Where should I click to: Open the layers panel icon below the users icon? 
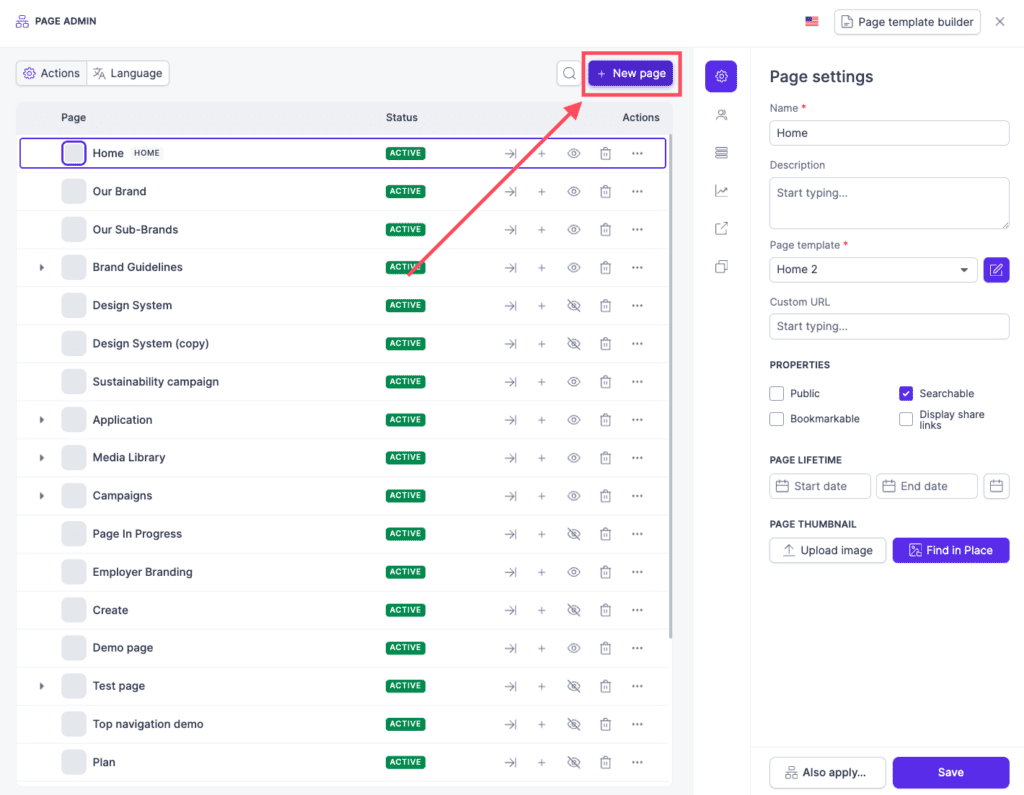[x=721, y=152]
